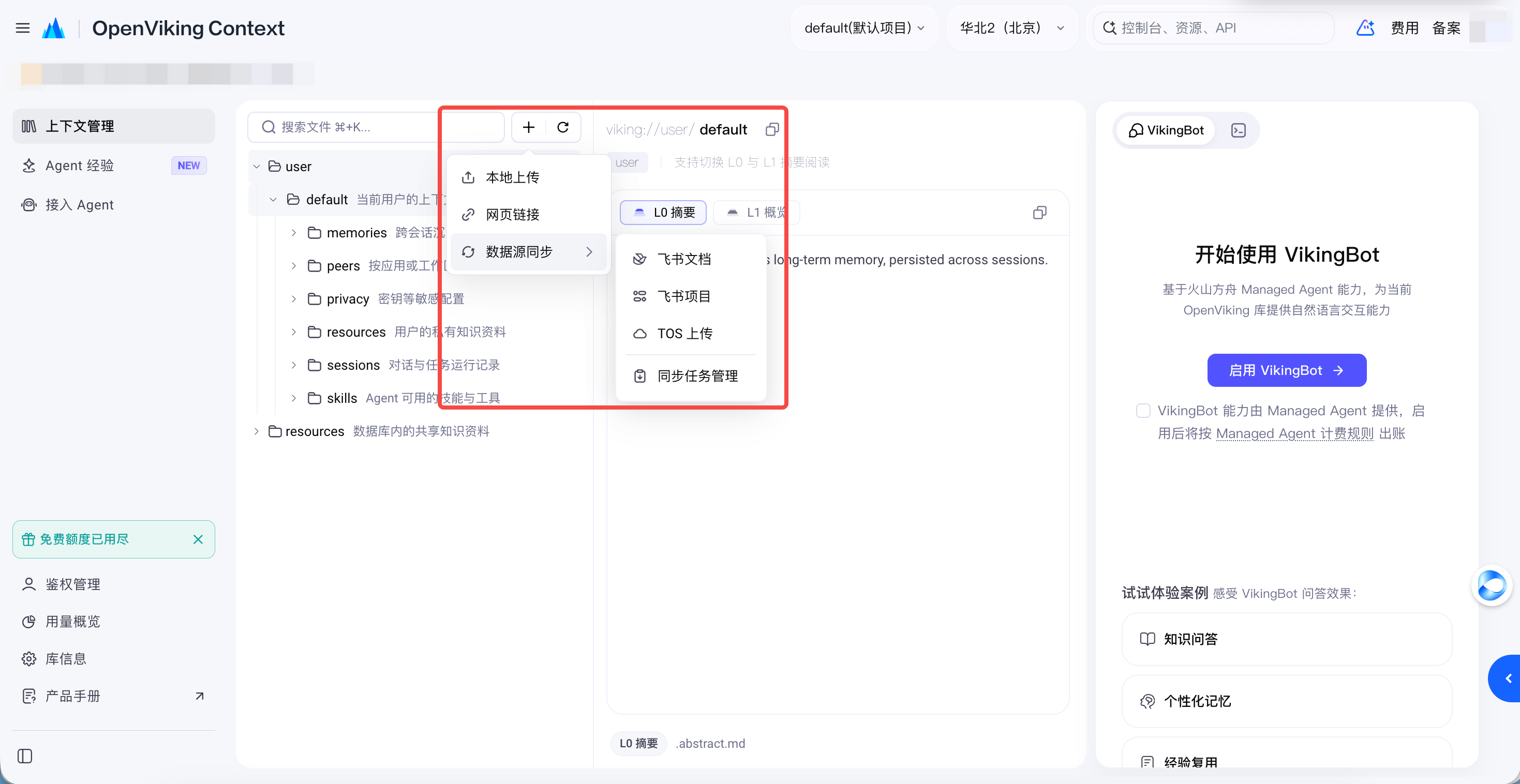Open the 华北2 (北京) region dropdown
The image size is (1520, 784).
[x=1012, y=28]
